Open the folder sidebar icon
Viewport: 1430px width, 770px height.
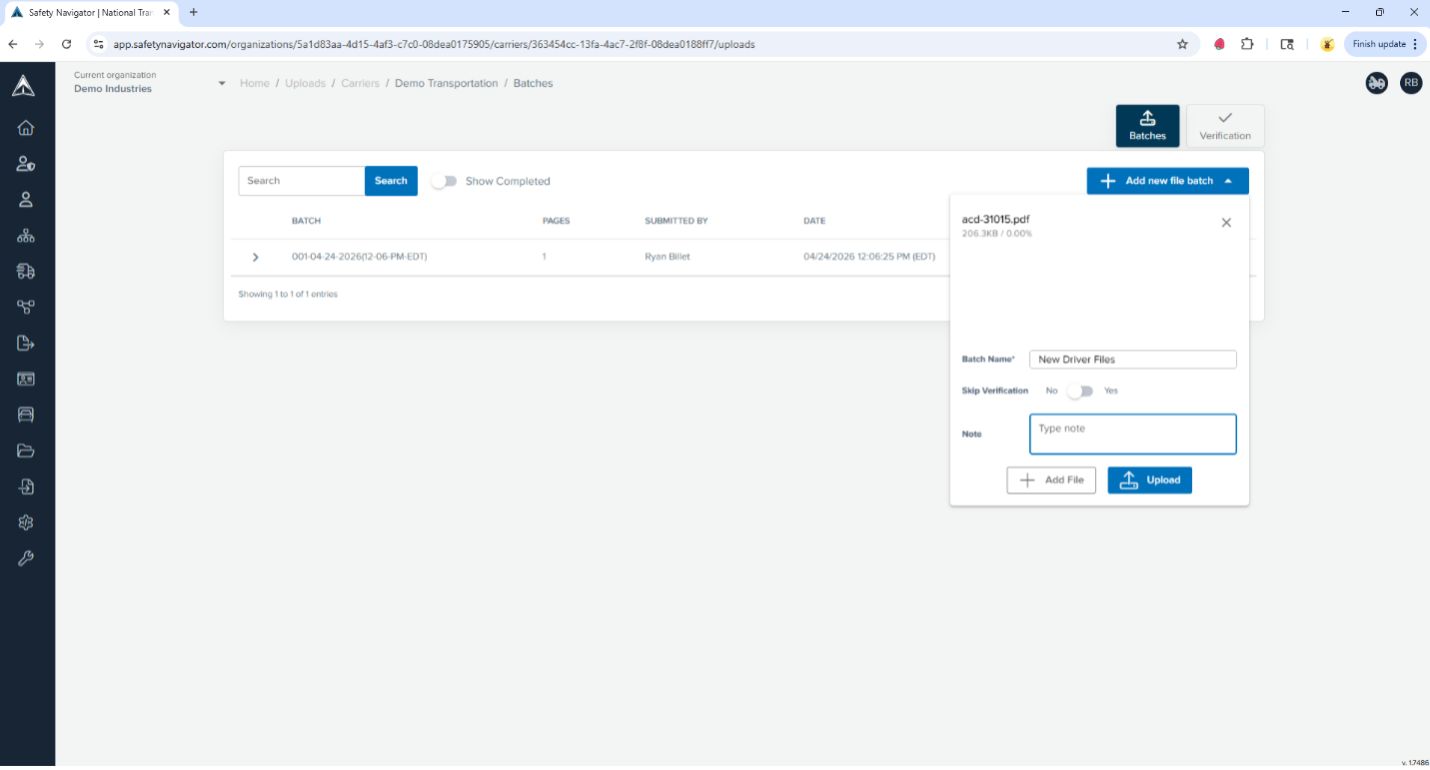[x=26, y=451]
